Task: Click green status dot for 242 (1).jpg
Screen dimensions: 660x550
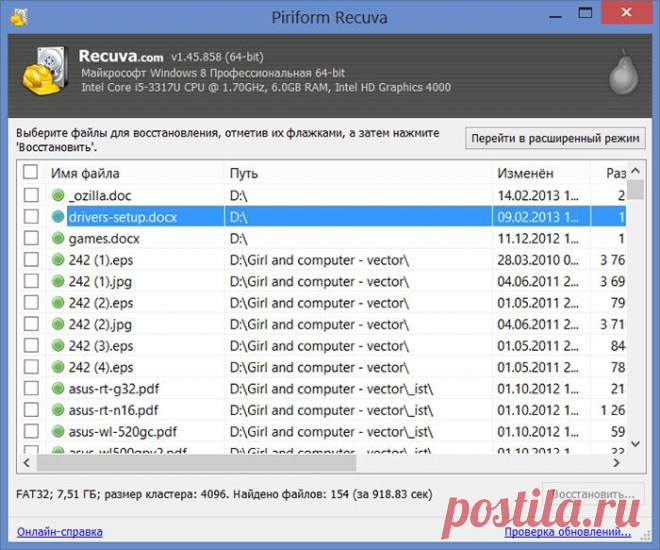Action: coord(58,282)
